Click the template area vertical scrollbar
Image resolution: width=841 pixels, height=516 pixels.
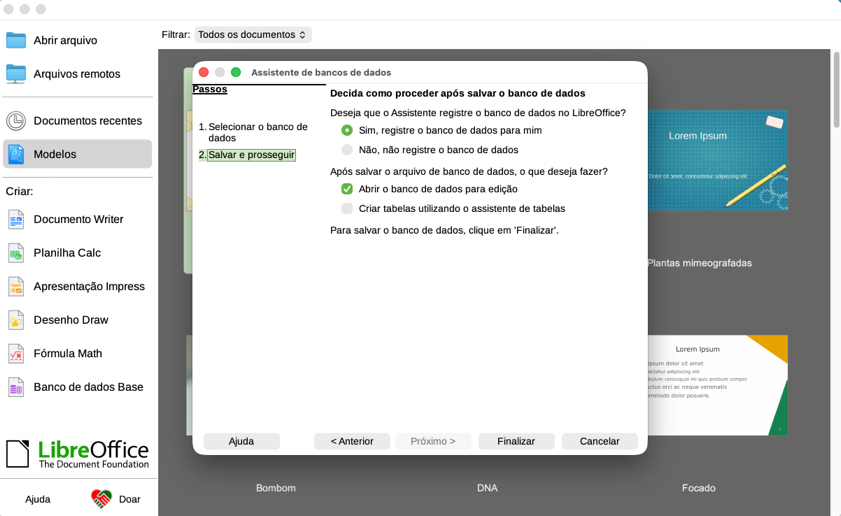pos(836,90)
